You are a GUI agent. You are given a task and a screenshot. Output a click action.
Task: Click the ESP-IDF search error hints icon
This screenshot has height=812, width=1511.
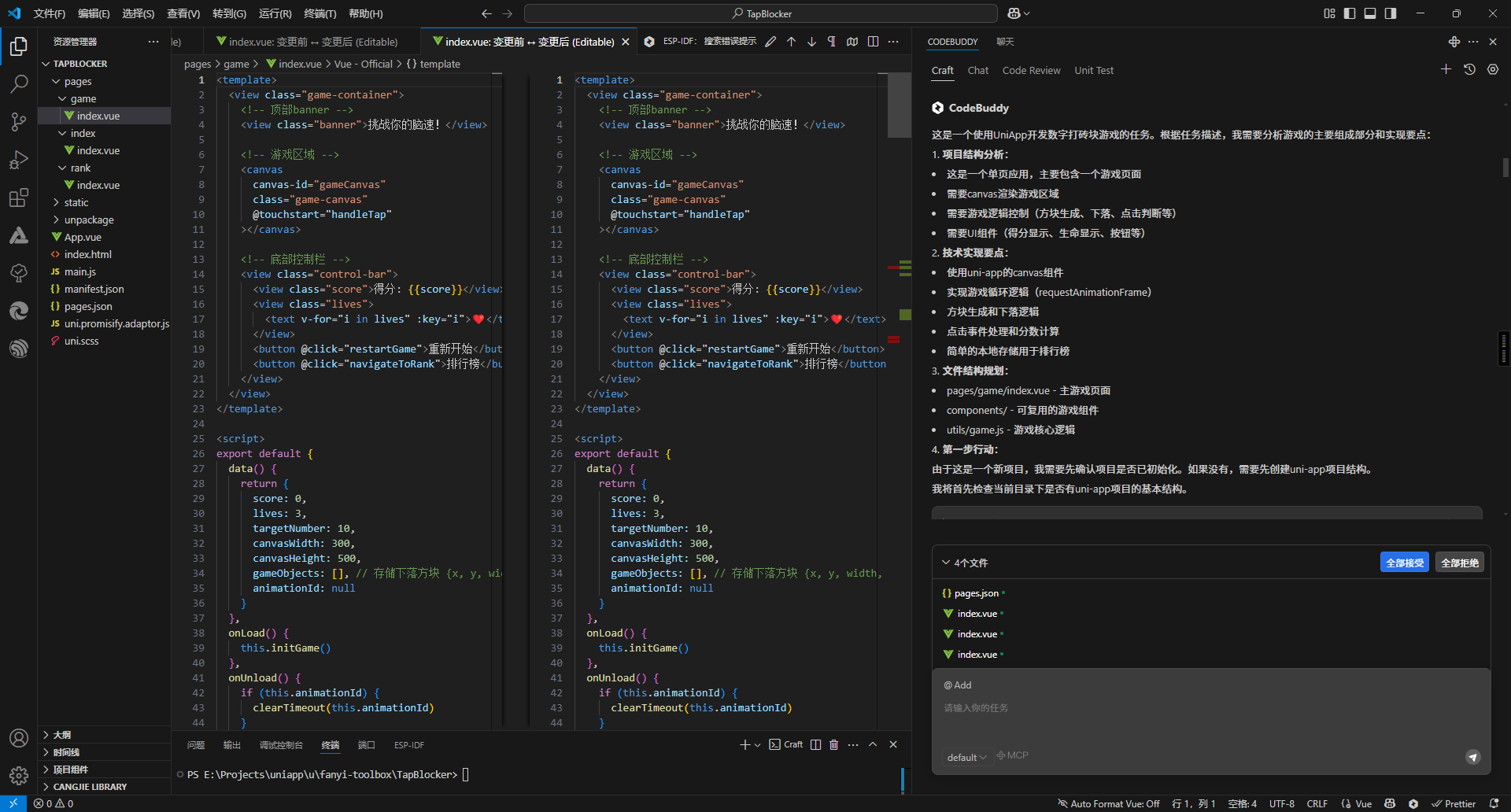click(x=649, y=42)
